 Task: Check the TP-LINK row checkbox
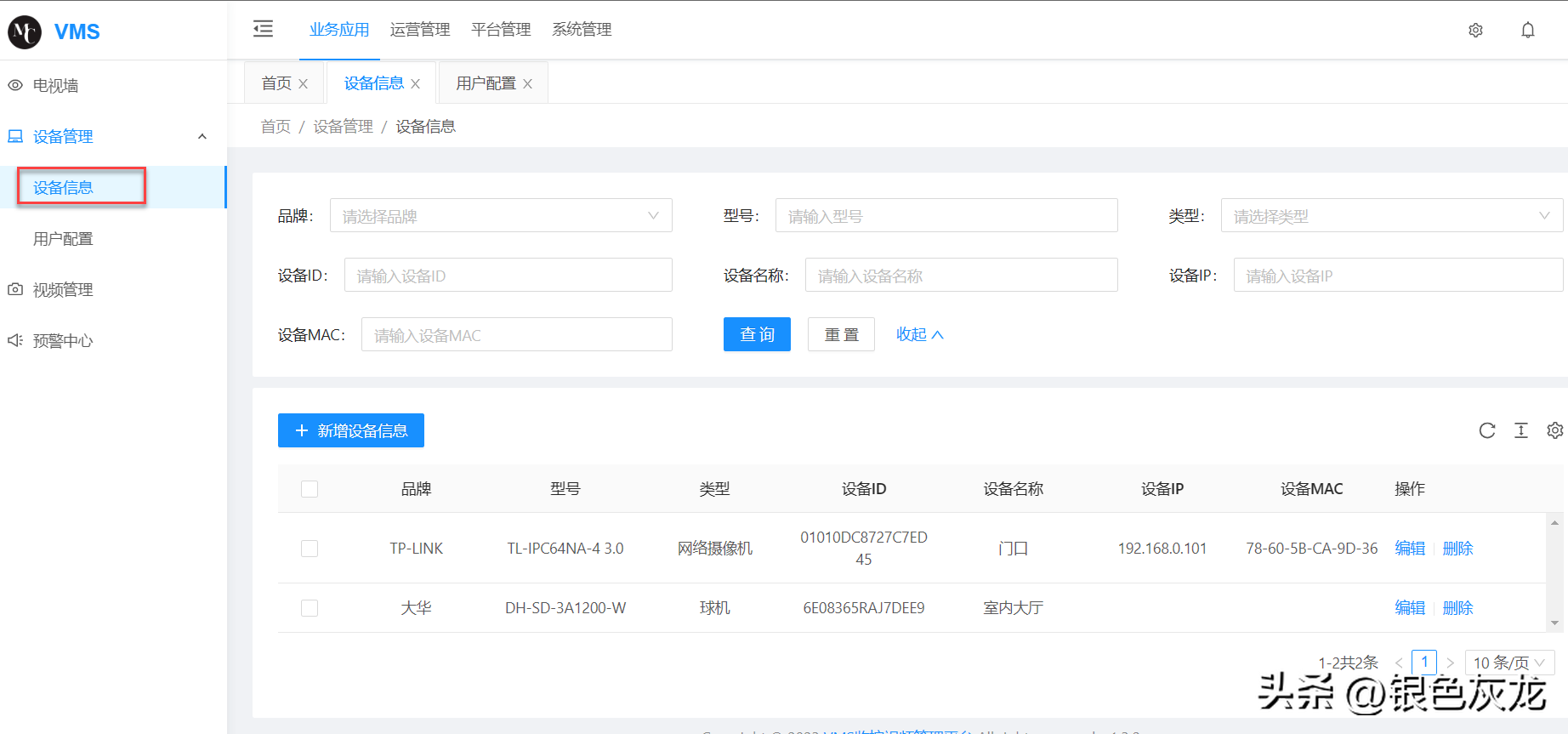pos(310,549)
